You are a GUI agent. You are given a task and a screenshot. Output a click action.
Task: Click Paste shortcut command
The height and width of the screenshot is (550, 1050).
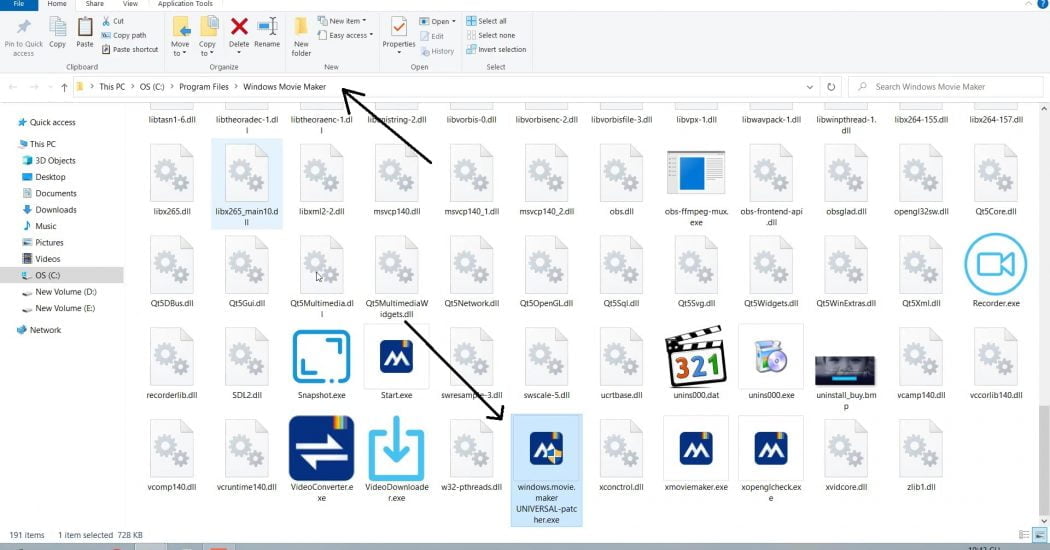[130, 49]
